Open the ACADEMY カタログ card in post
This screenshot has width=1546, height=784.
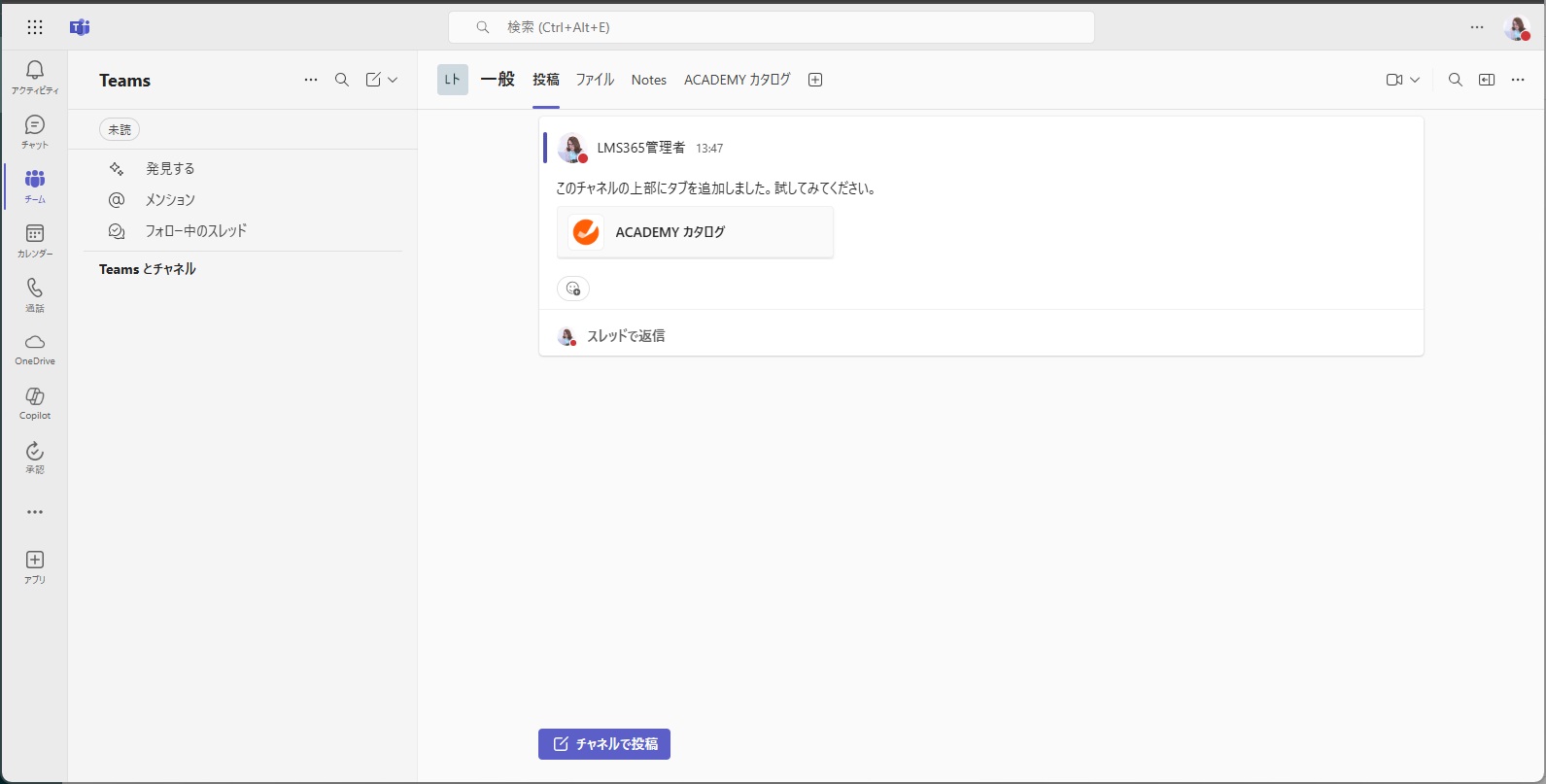696,232
